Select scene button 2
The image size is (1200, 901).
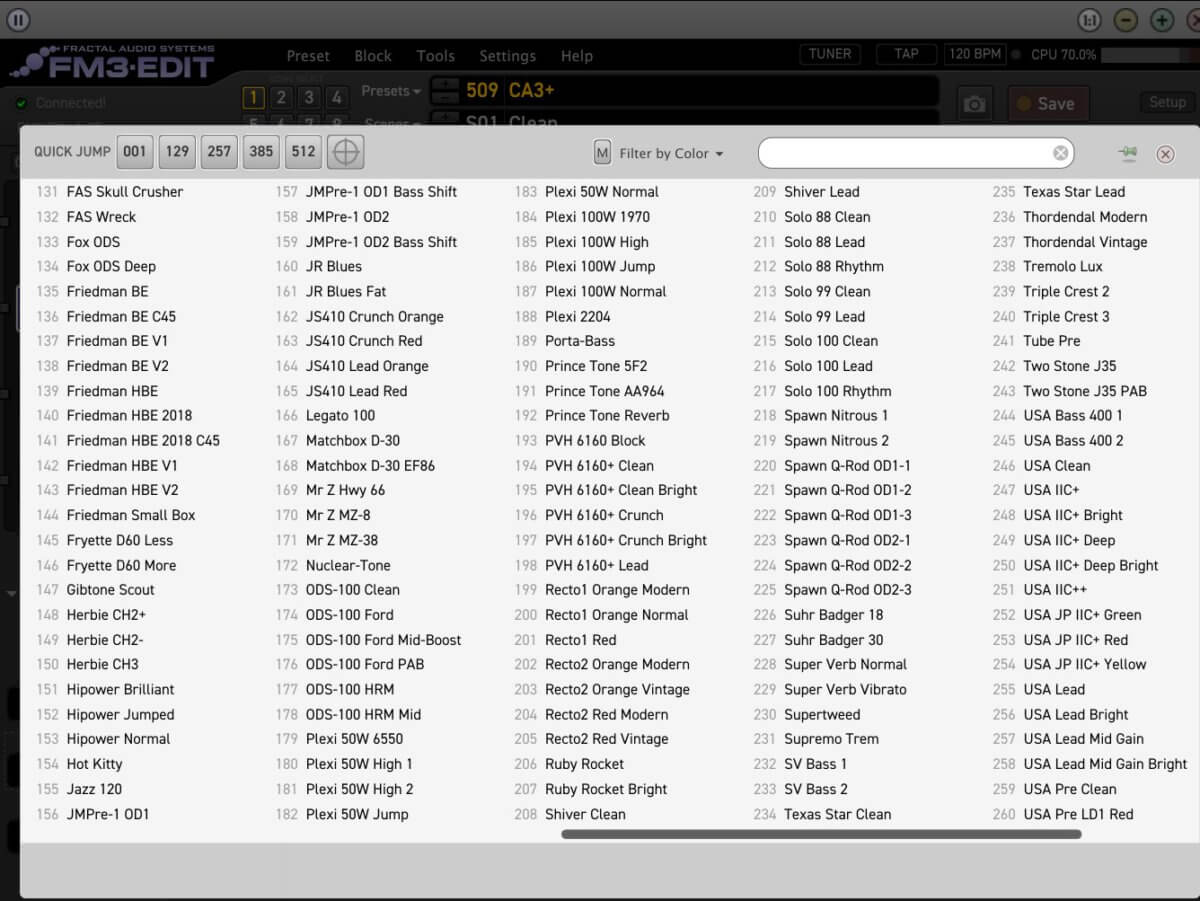tap(281, 97)
